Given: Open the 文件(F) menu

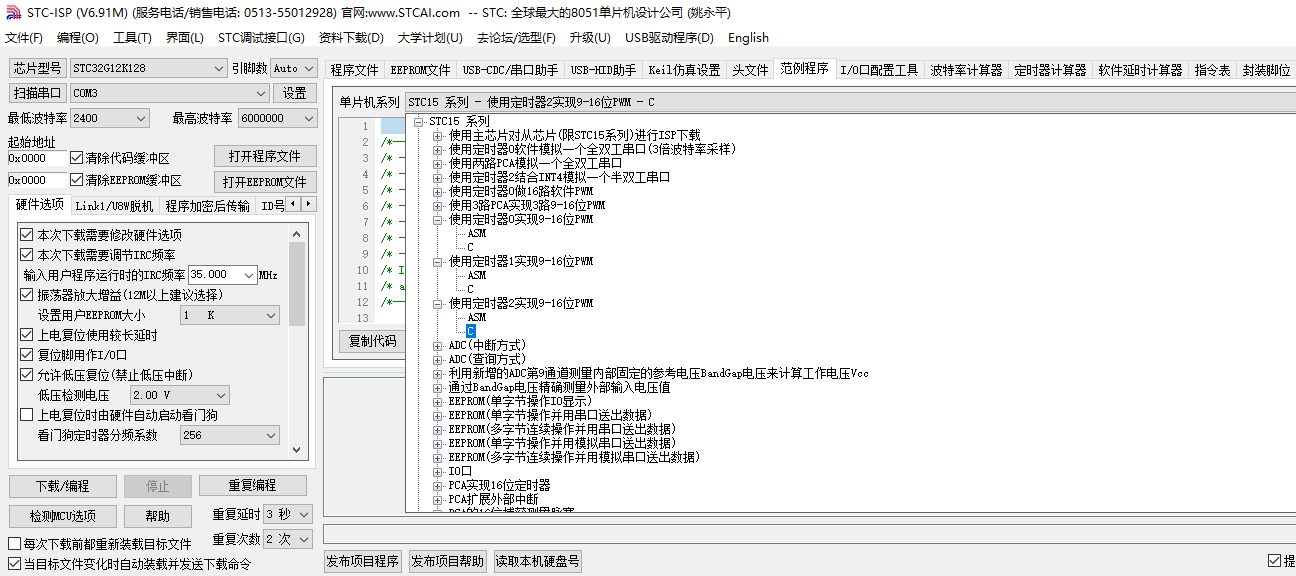Looking at the screenshot, I should pyautogui.click(x=24, y=38).
